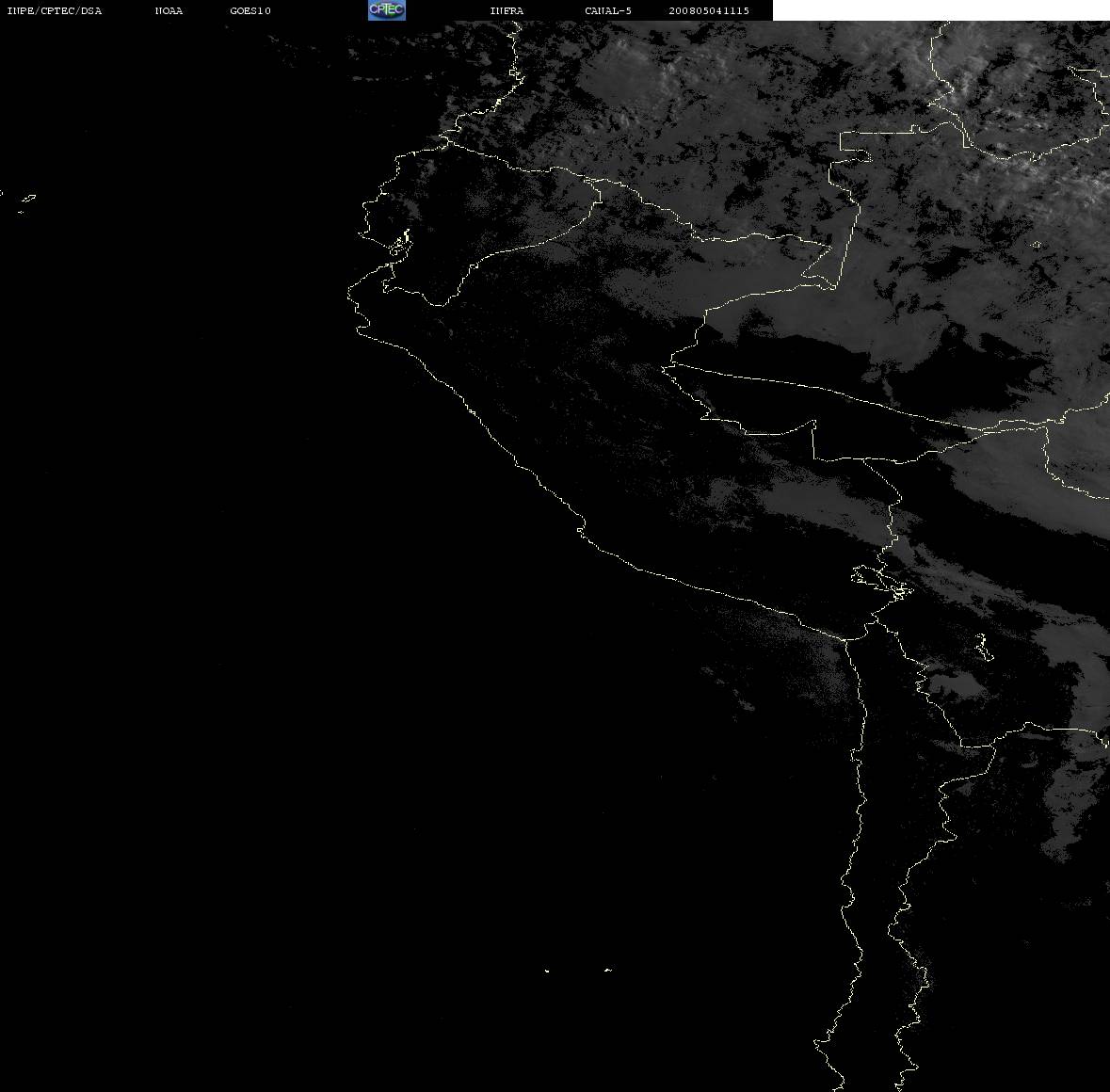Click the tiny circular outline in Brazil
1110x1092 pixels.
click(1037, 245)
